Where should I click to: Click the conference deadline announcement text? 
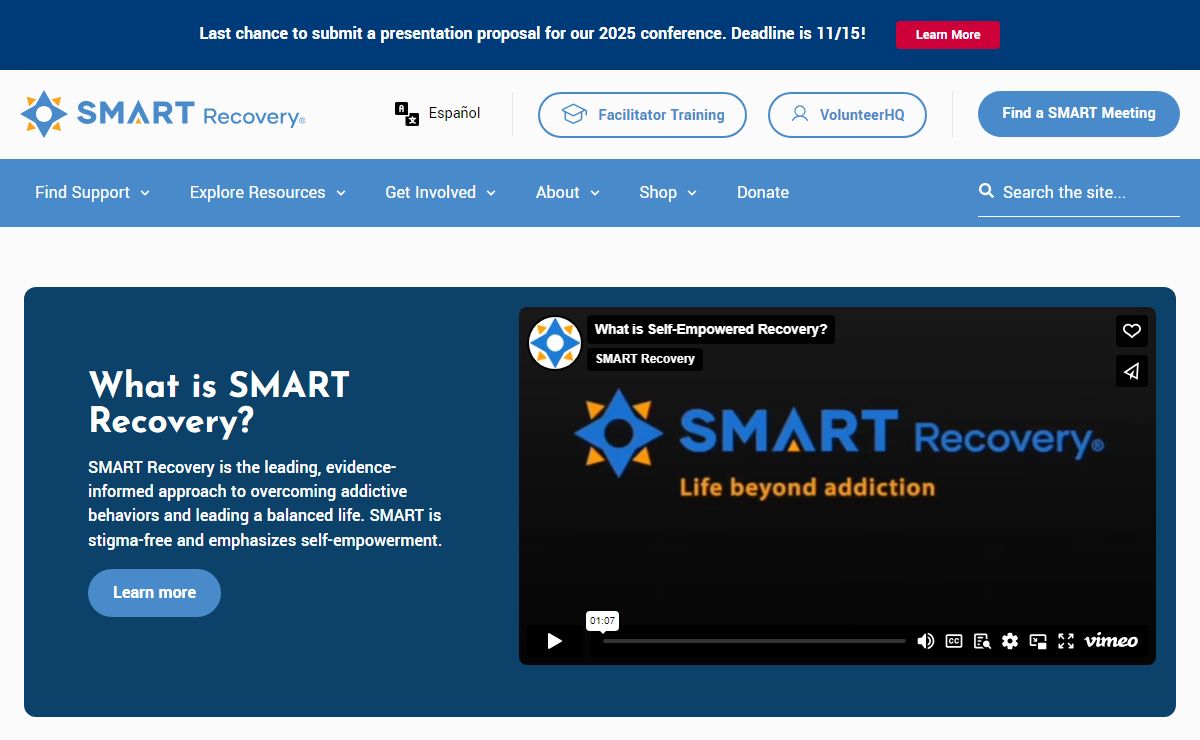[x=533, y=33]
